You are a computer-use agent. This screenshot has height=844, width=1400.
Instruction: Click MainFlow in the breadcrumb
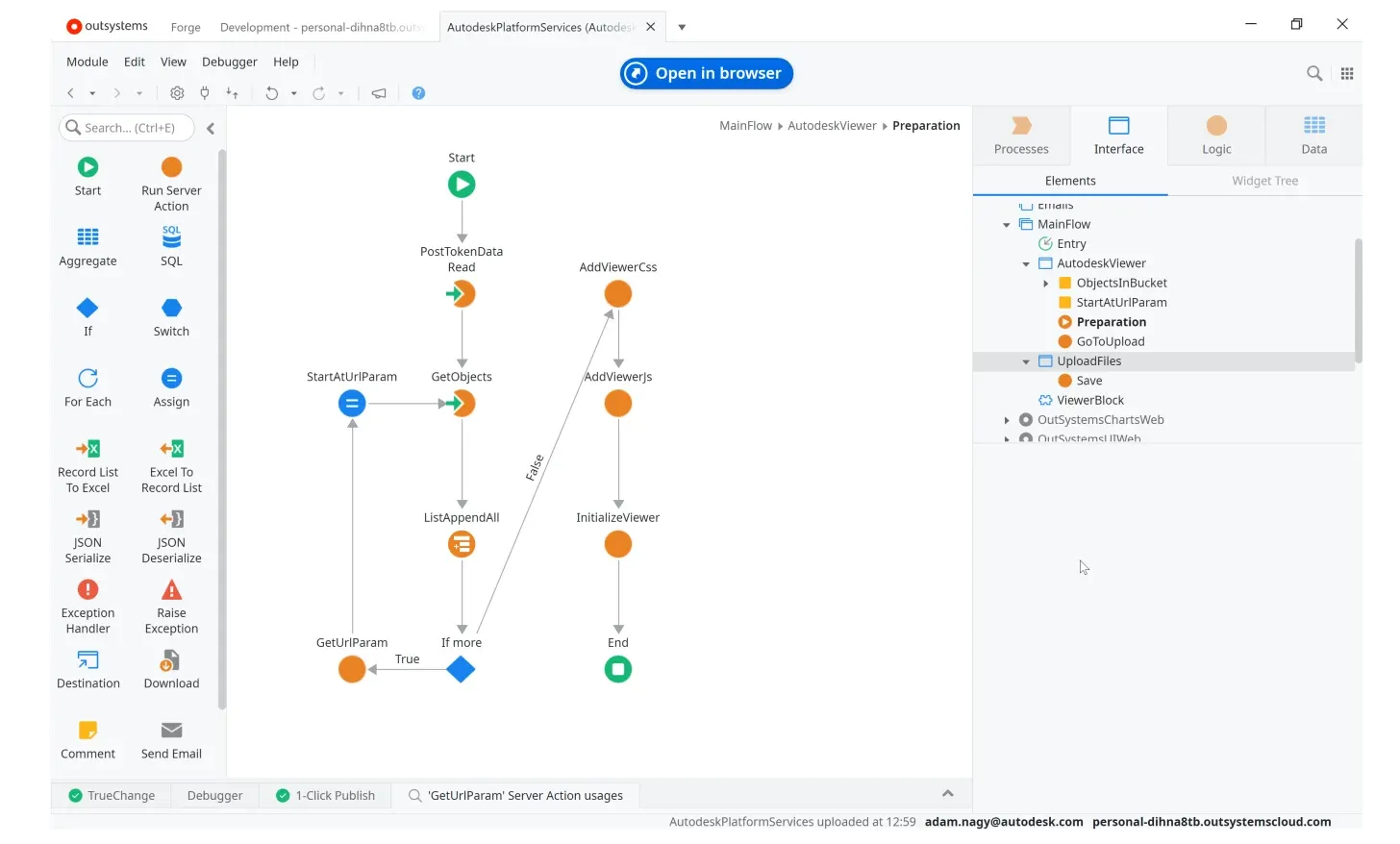[x=745, y=126]
